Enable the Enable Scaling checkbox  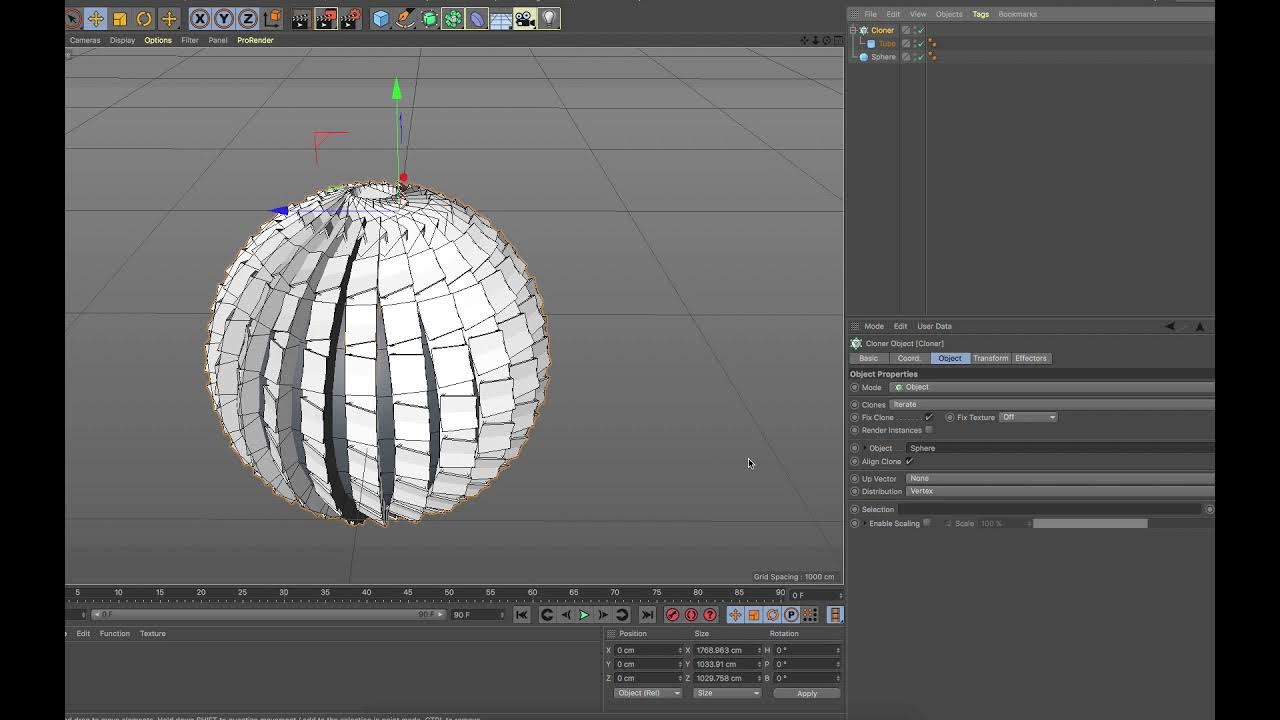[x=927, y=523]
